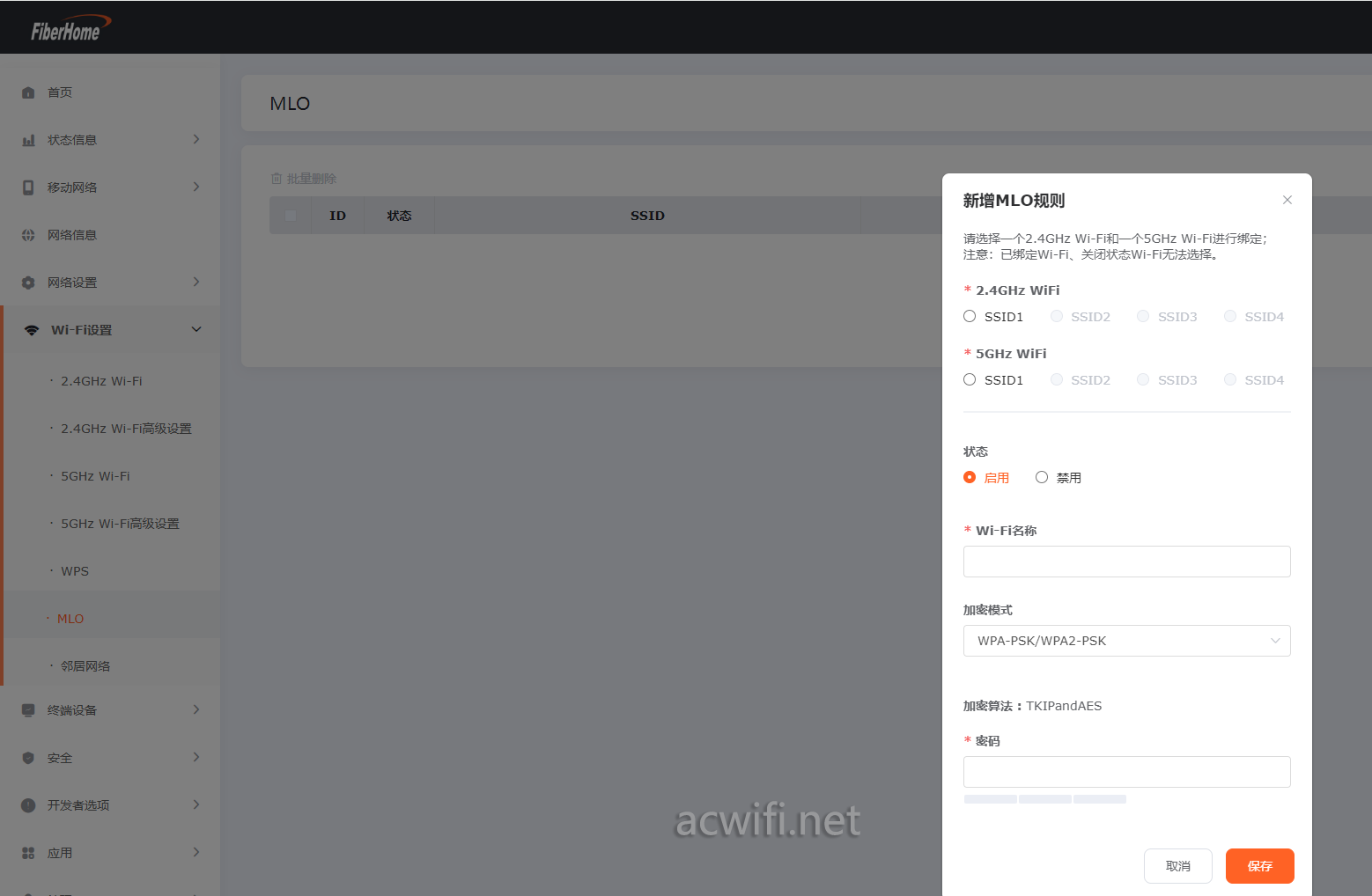Image resolution: width=1372 pixels, height=896 pixels.
Task: Open the 首页 sidebar item
Action: [110, 92]
